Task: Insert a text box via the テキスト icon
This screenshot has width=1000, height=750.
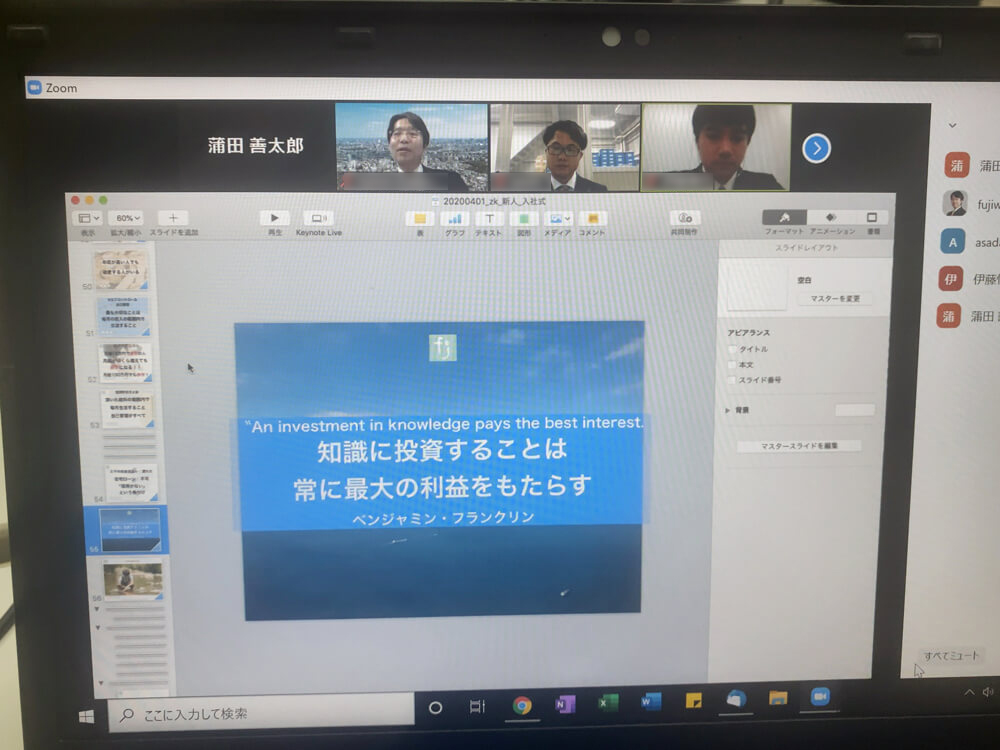Action: tap(489, 218)
